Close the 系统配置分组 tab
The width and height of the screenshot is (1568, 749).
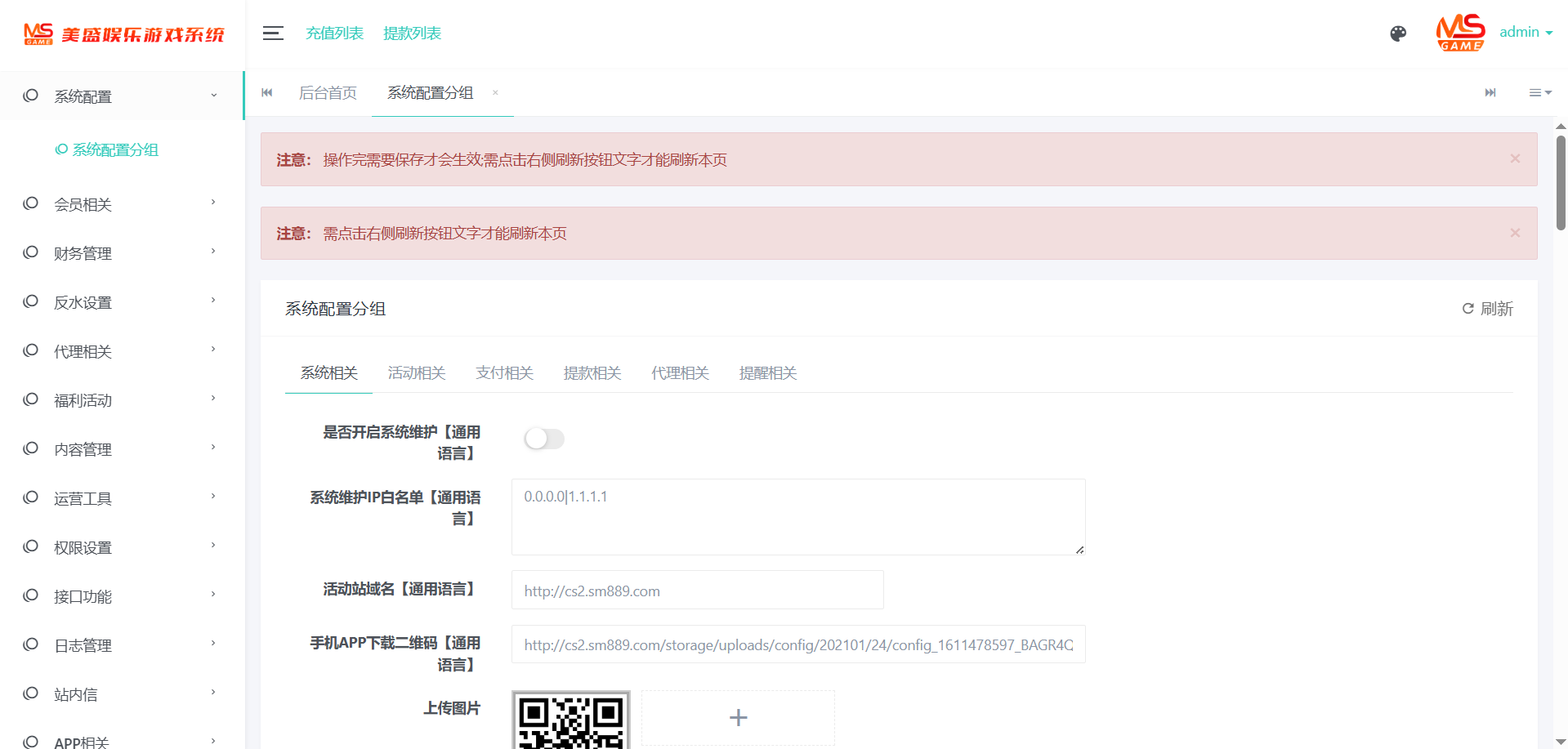coord(495,93)
